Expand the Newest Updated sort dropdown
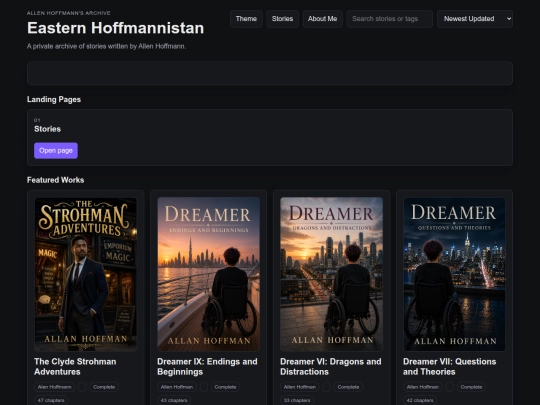Screen dimensions: 540x405 click(x=475, y=19)
